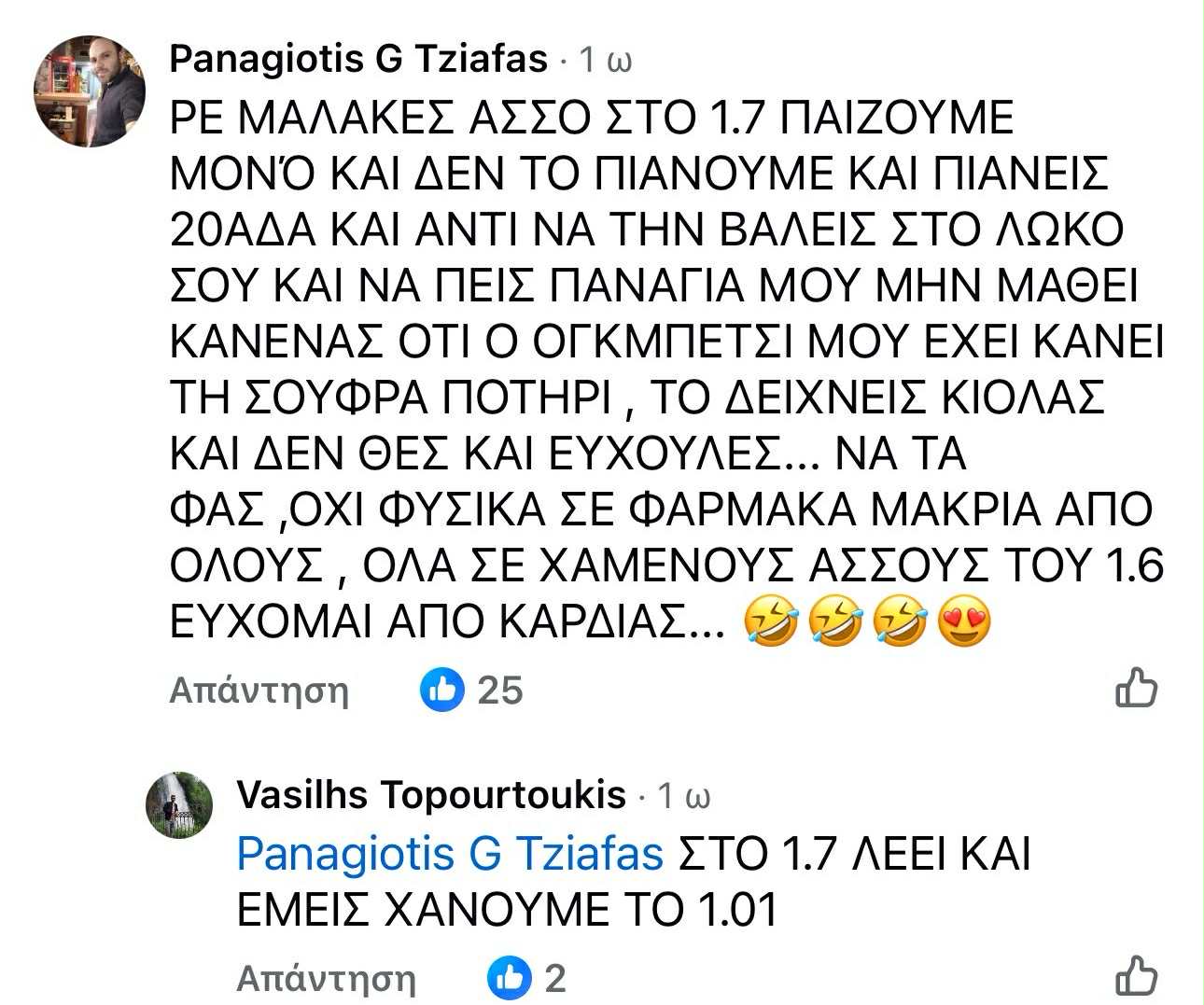Open the '1 ω' timestamp of Vasilhs's reply
1204x1005 pixels.
coord(683,796)
